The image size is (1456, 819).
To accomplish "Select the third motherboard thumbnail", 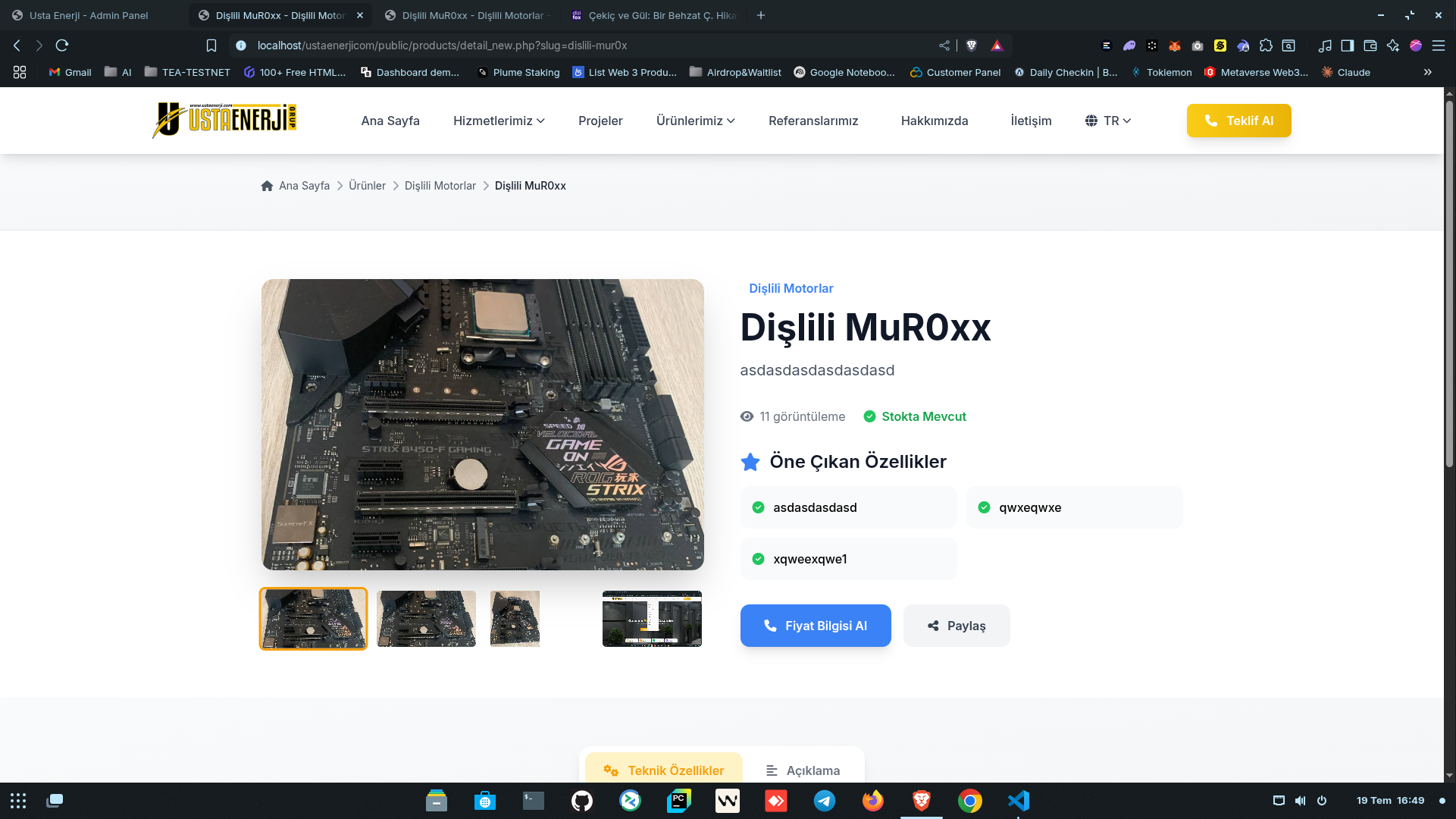I will [514, 618].
